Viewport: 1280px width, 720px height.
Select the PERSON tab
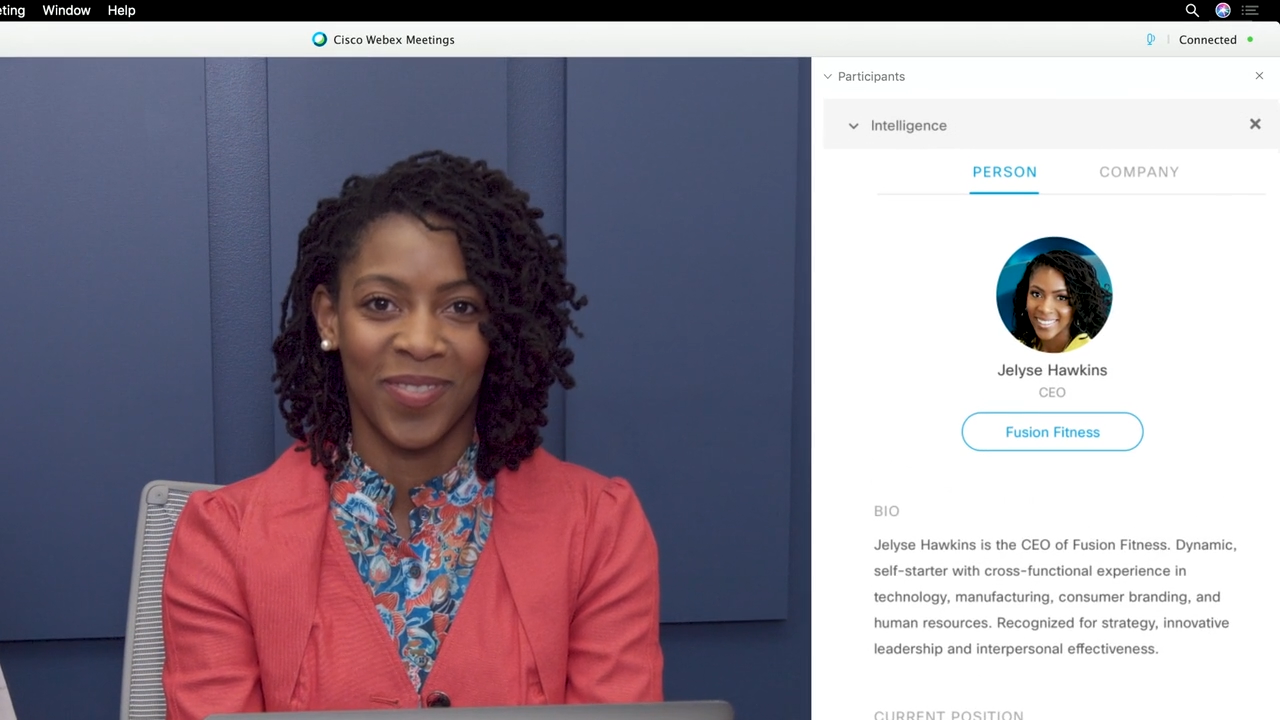pyautogui.click(x=1004, y=171)
